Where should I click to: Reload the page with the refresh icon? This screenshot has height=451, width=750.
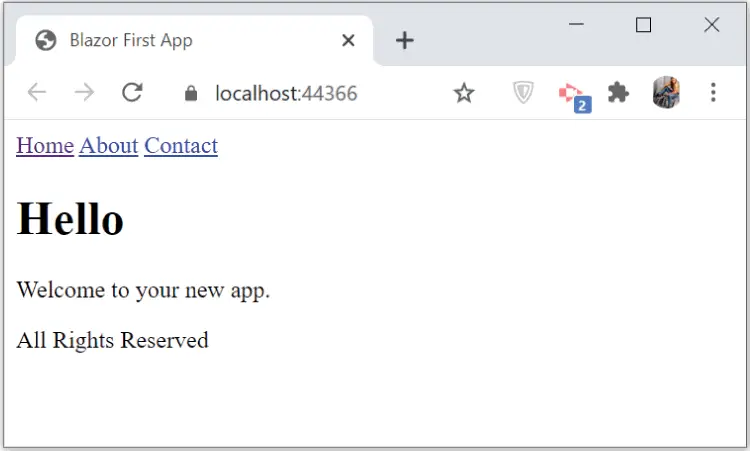coord(132,92)
